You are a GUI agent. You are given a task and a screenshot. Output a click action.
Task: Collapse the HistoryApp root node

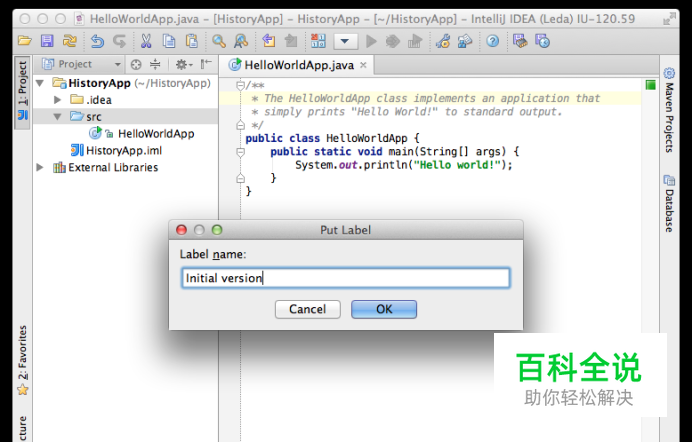pyautogui.click(x=40, y=83)
